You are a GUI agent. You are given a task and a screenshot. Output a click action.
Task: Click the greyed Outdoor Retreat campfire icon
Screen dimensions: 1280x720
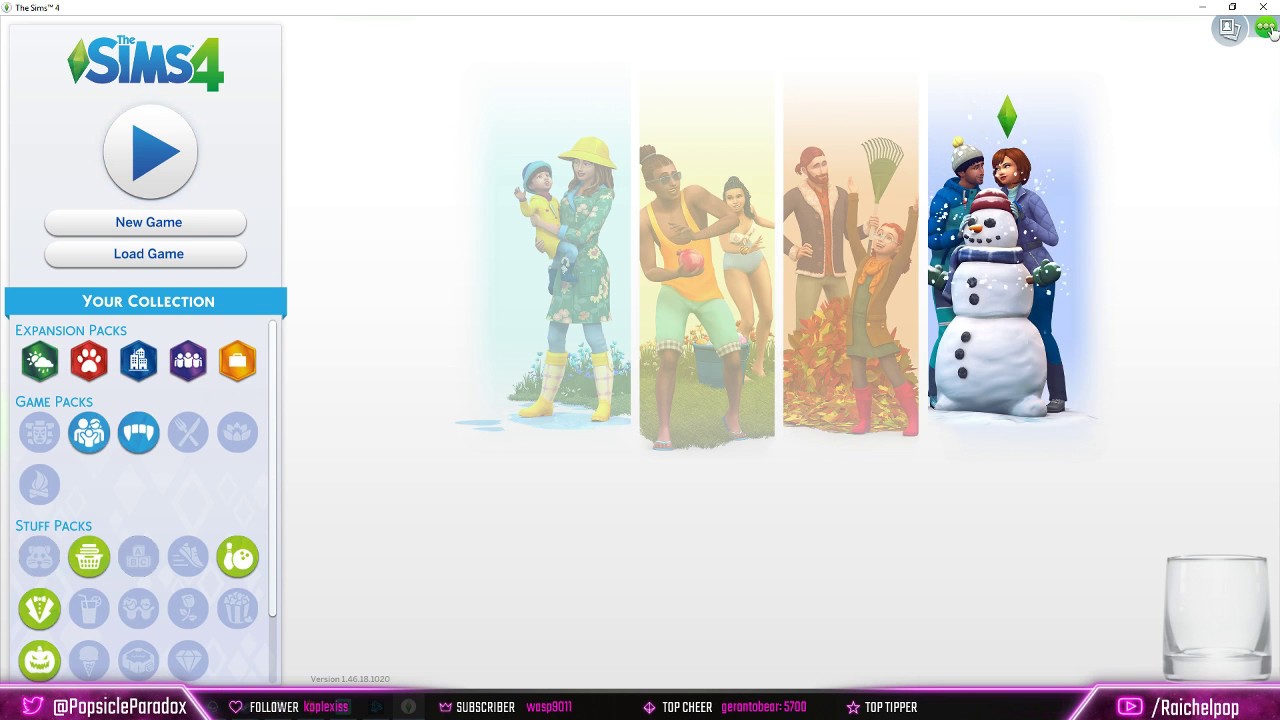point(40,485)
